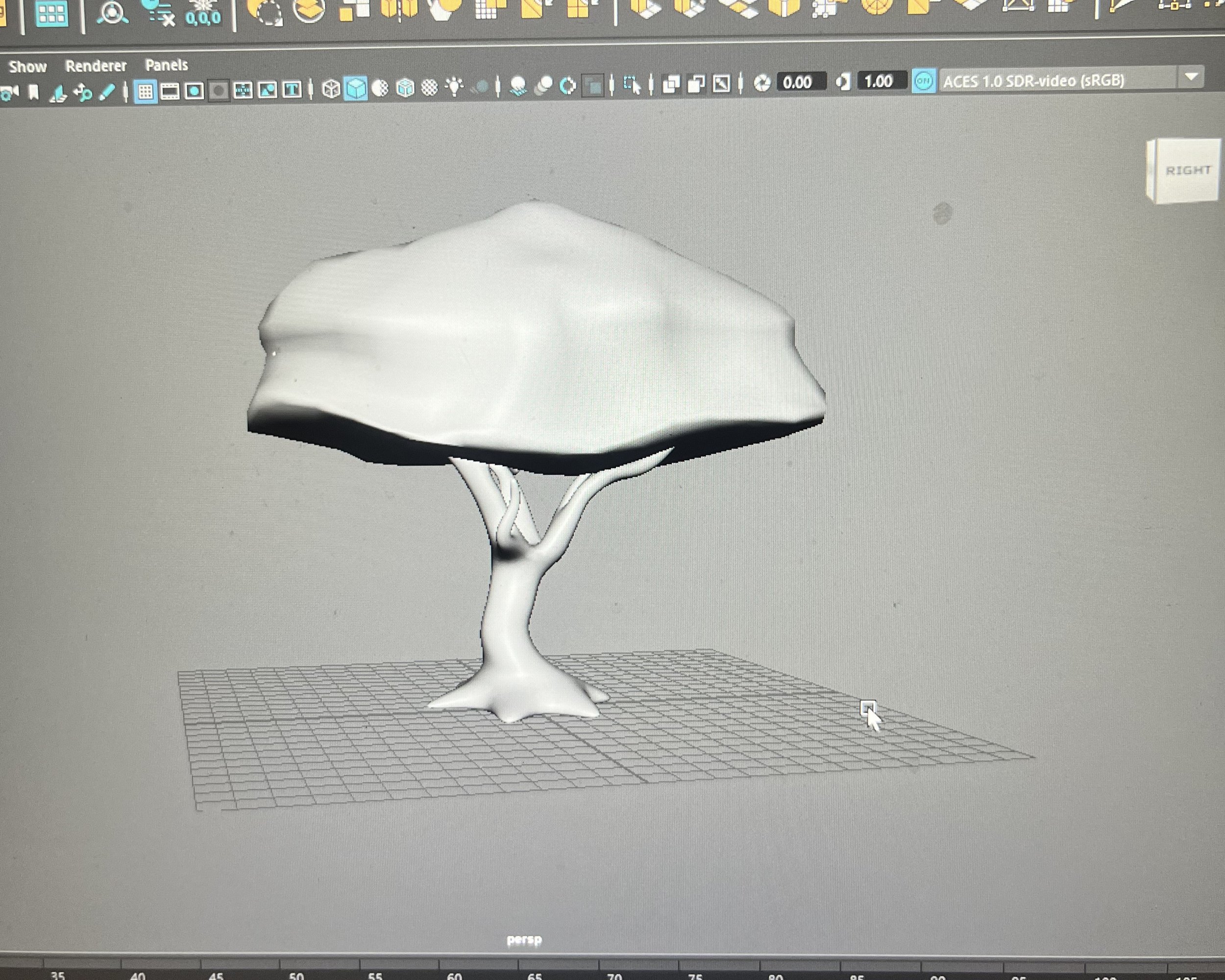Toggle the viewport grid button
The height and width of the screenshot is (980, 1225).
[x=146, y=91]
